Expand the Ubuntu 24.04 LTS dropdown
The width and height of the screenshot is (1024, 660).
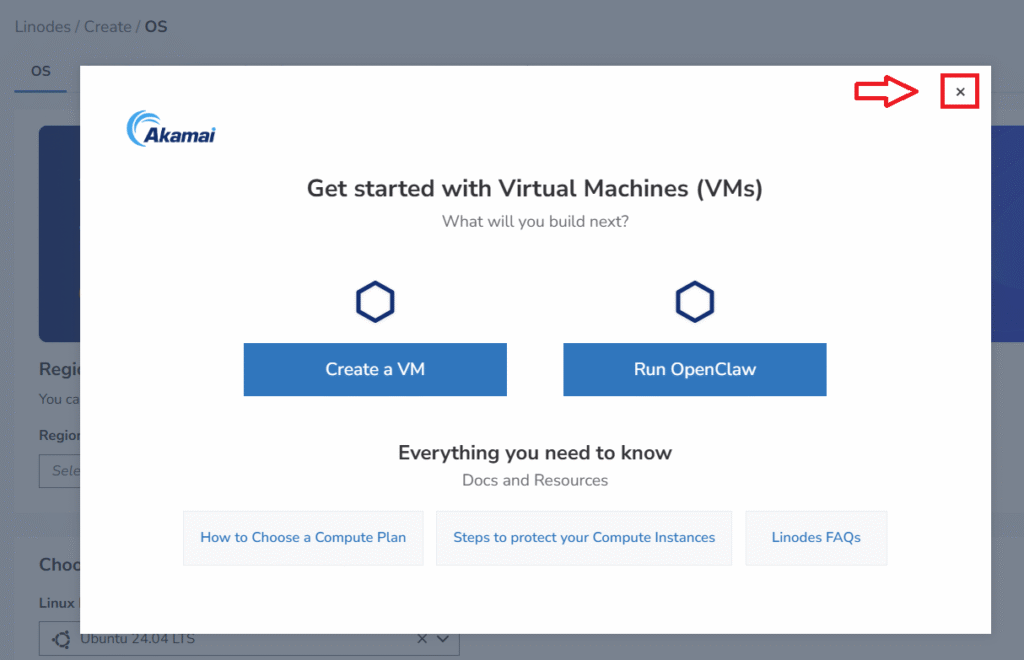click(443, 638)
